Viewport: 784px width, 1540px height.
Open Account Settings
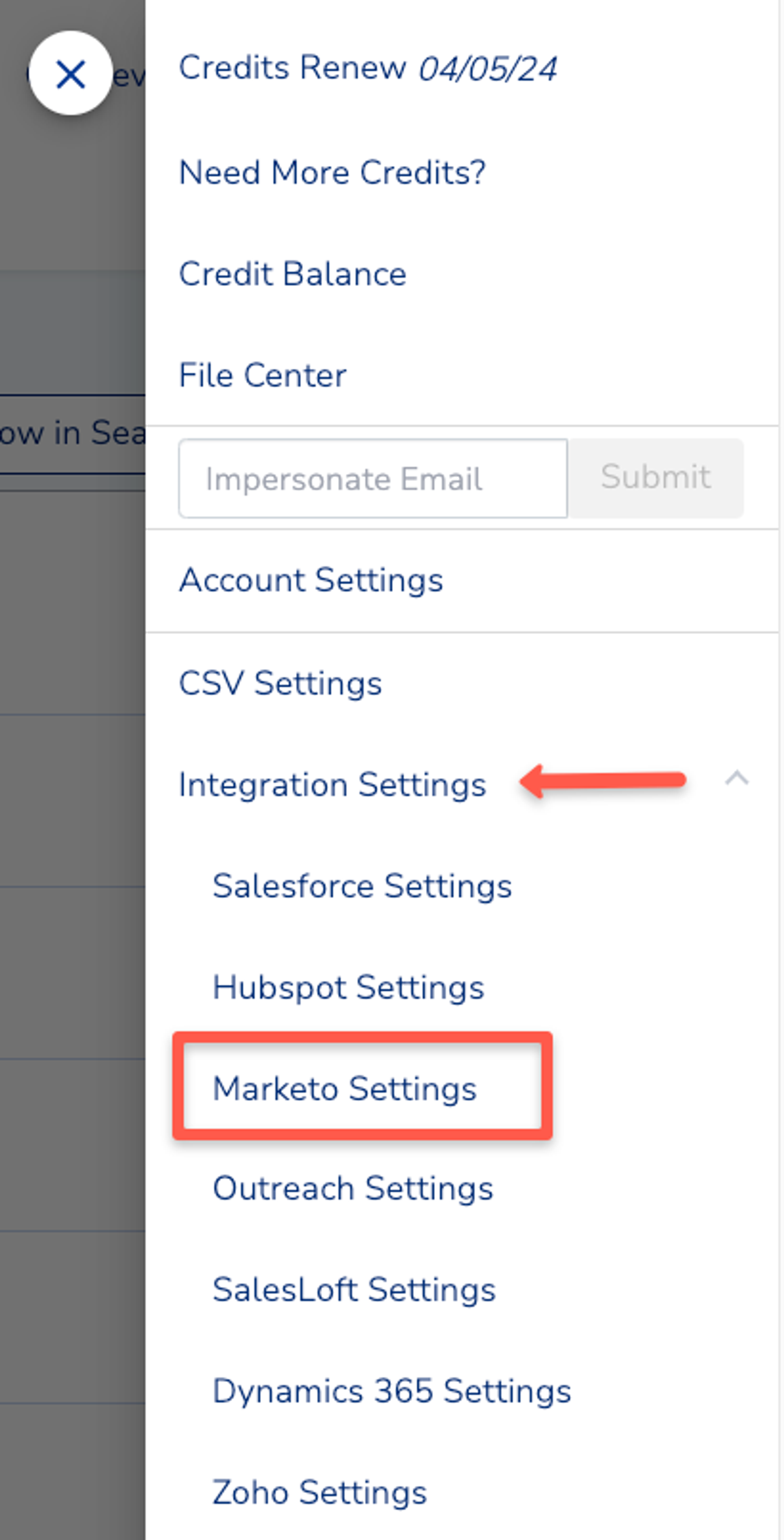311,580
